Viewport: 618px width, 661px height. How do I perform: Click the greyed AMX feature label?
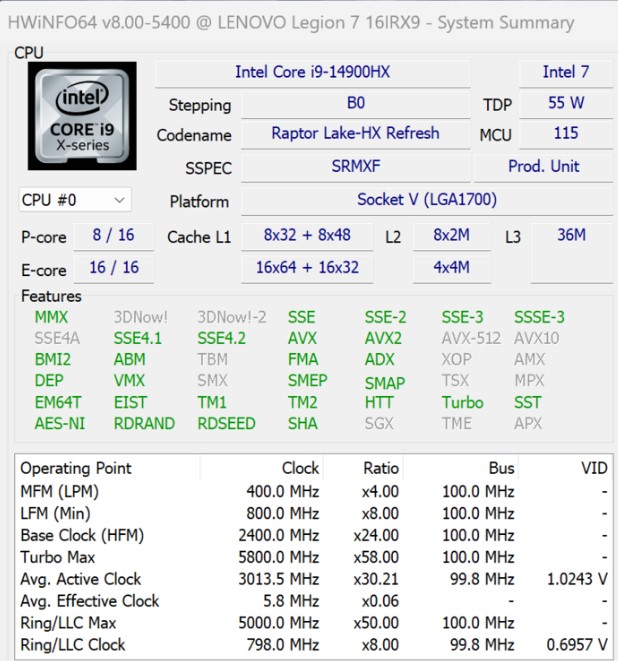point(529,360)
